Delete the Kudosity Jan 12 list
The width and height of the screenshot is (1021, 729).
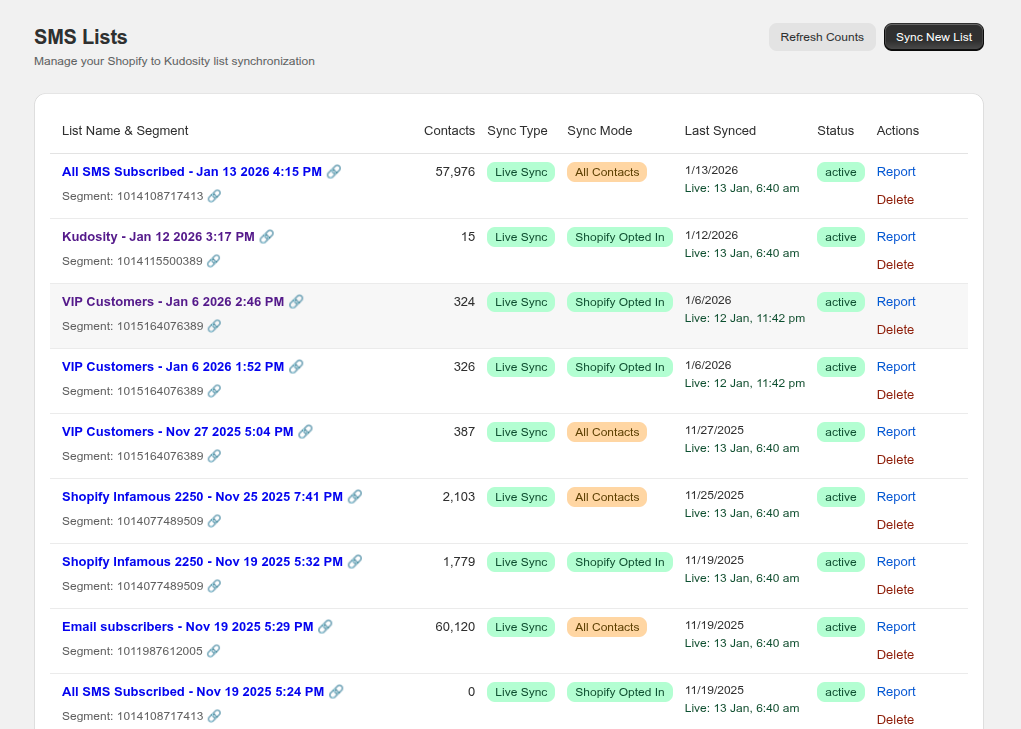coord(895,265)
